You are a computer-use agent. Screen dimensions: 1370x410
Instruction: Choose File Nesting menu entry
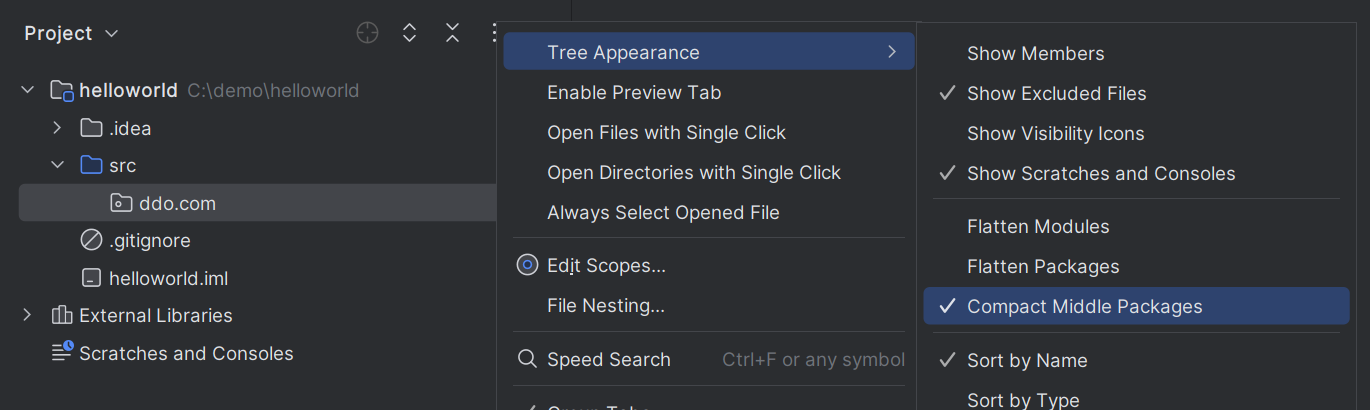[605, 305]
